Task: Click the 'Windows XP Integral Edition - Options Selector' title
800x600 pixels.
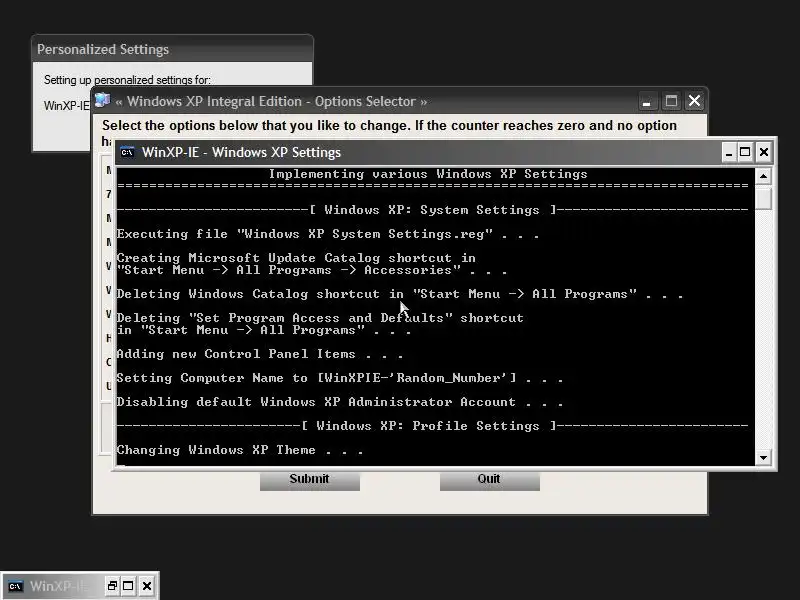Action: (271, 102)
